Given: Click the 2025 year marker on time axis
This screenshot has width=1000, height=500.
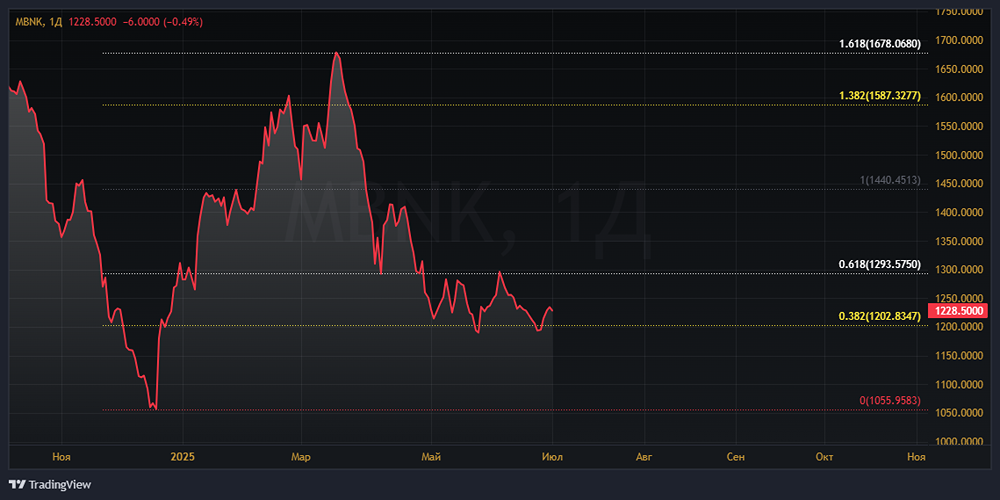Looking at the screenshot, I should (182, 457).
